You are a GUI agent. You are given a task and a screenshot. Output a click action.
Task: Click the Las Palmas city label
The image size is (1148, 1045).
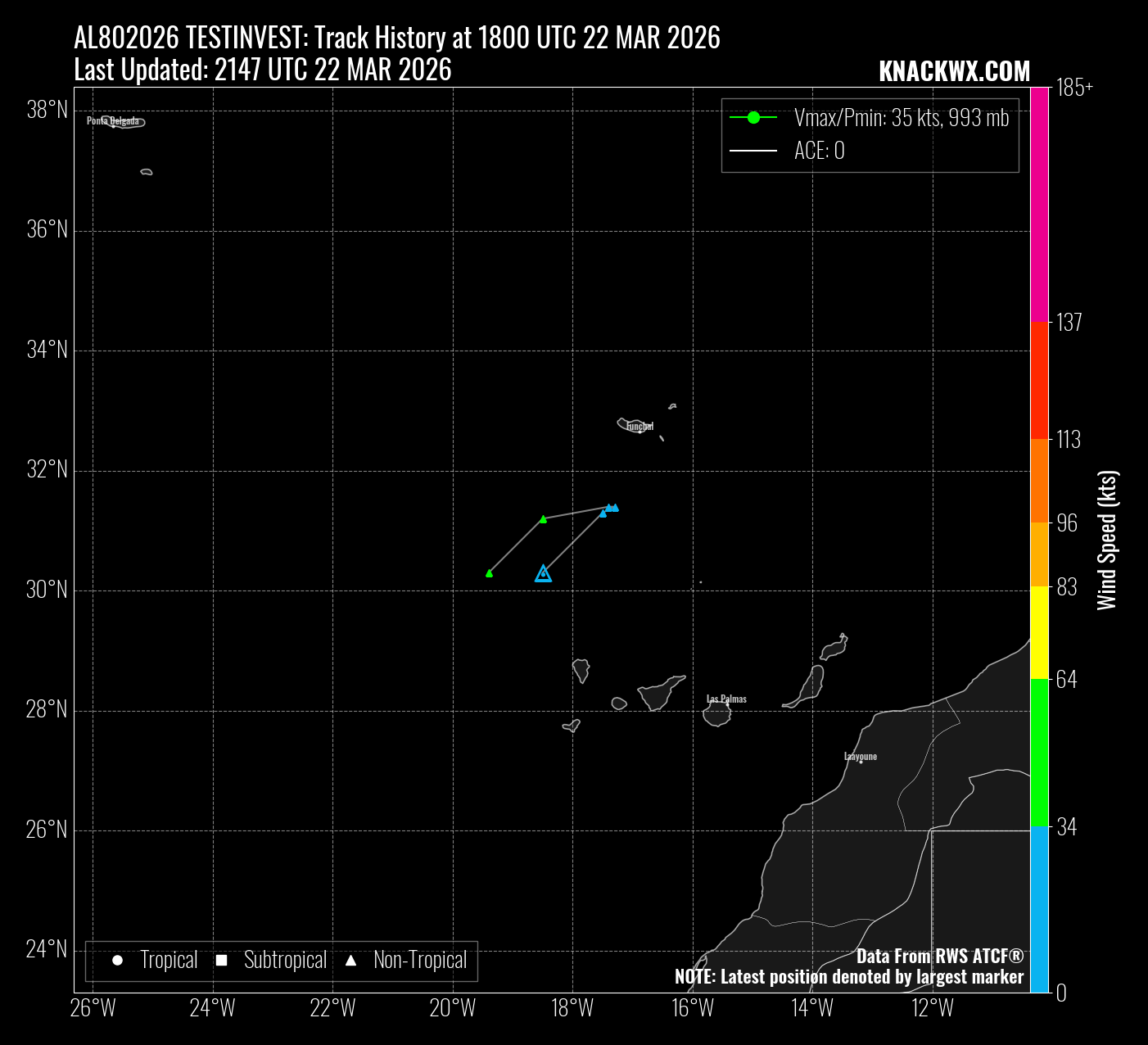click(726, 699)
